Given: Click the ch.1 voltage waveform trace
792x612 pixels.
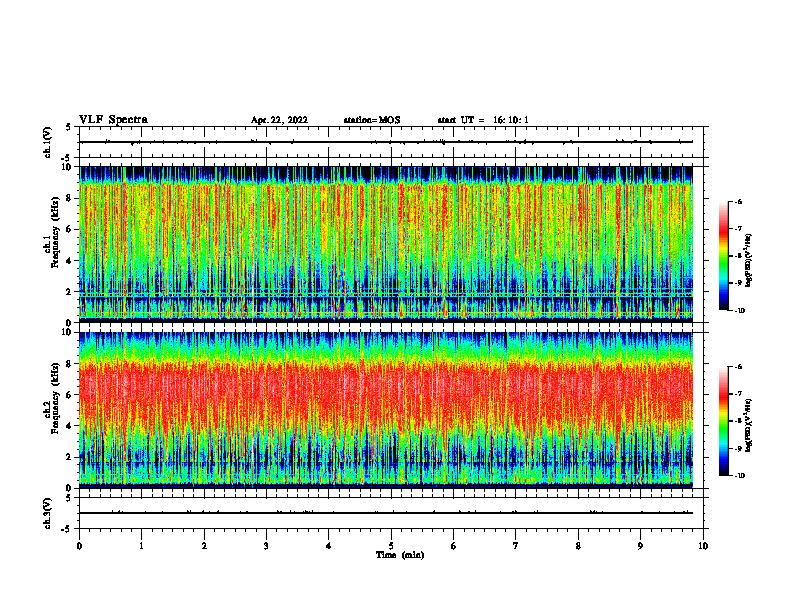Looking at the screenshot, I should [386, 142].
